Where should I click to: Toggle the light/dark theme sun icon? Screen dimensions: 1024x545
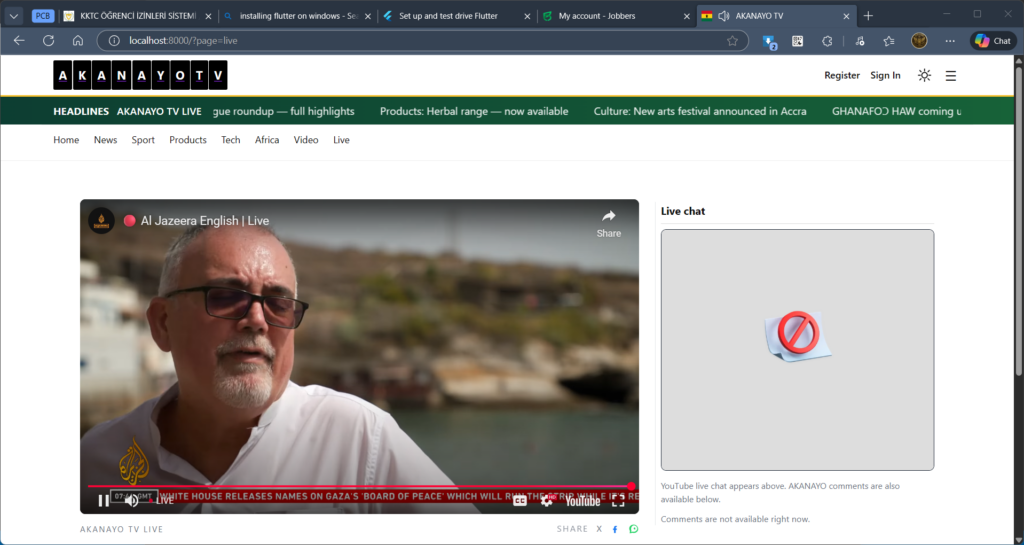[x=924, y=75]
